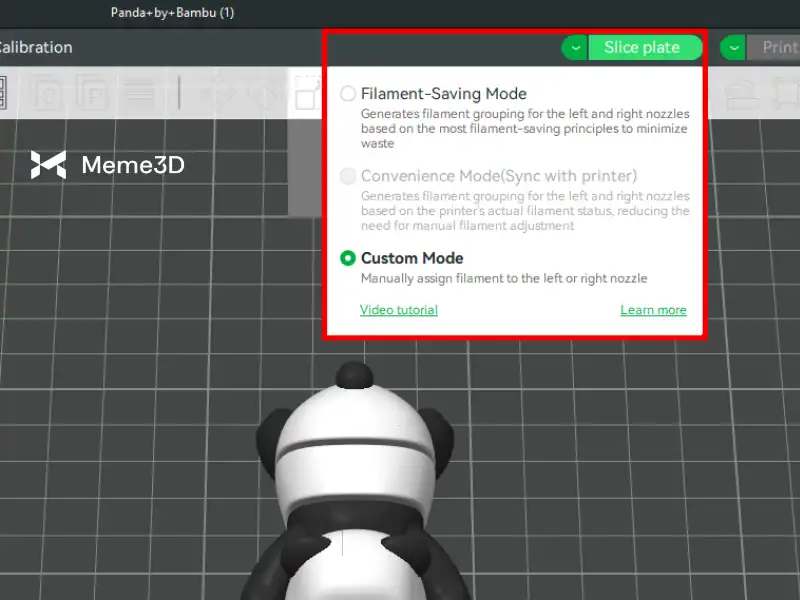This screenshot has width=800, height=600.
Task: Click the Meme3D logo watermark
Action: [107, 165]
